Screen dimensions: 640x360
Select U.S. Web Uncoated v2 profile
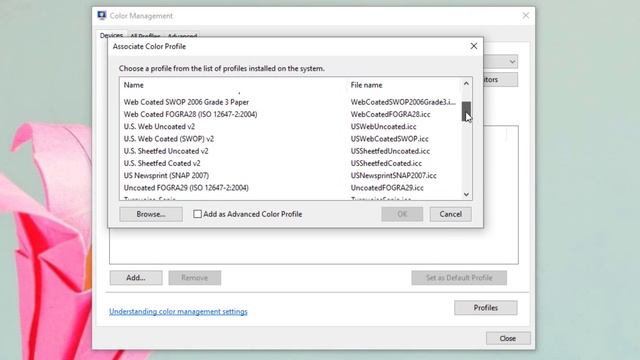point(159,127)
